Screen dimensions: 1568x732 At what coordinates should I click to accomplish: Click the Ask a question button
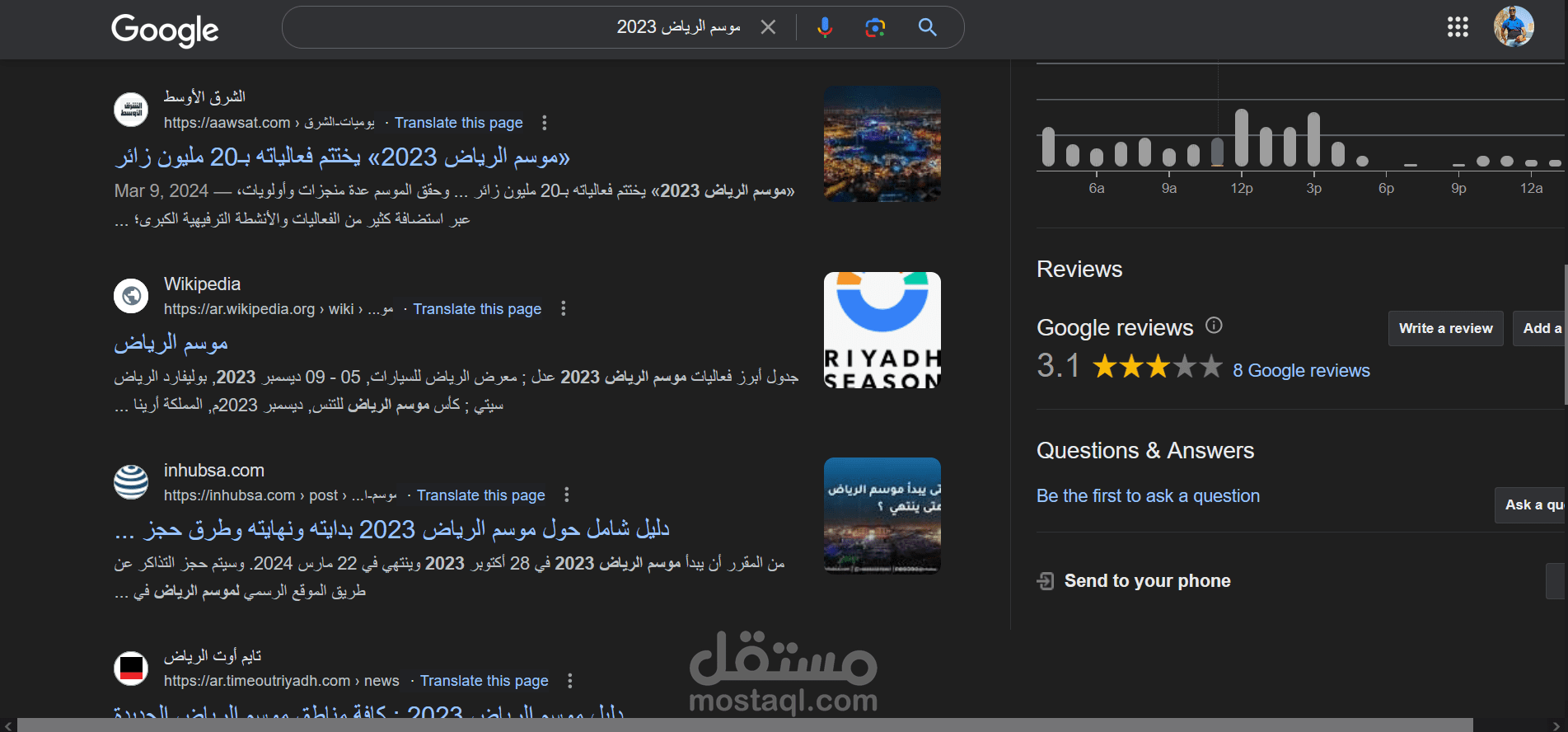(1531, 504)
